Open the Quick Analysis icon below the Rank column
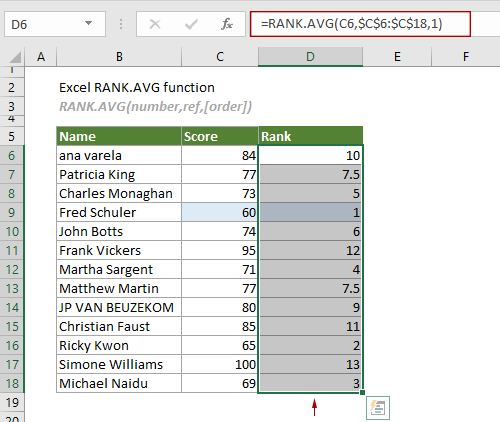 (x=378, y=408)
